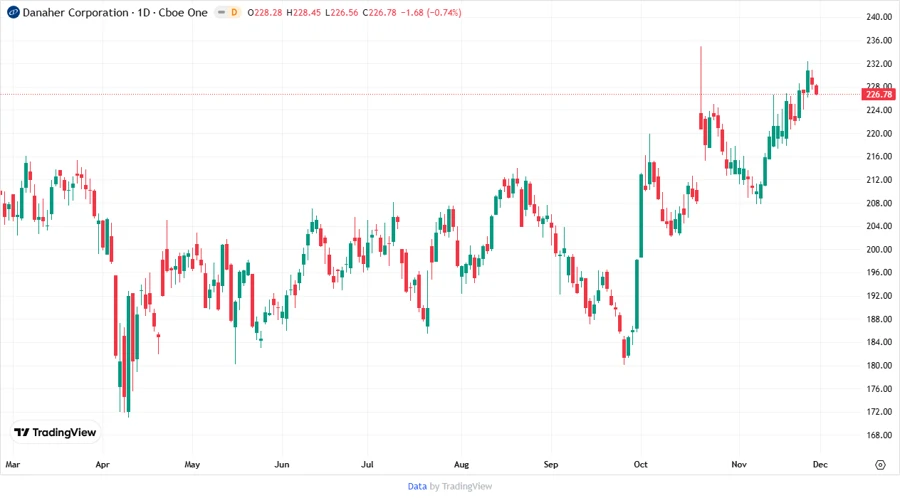The height and width of the screenshot is (498, 900).
Task: Click the Sep label on time axis
Action: click(x=551, y=465)
